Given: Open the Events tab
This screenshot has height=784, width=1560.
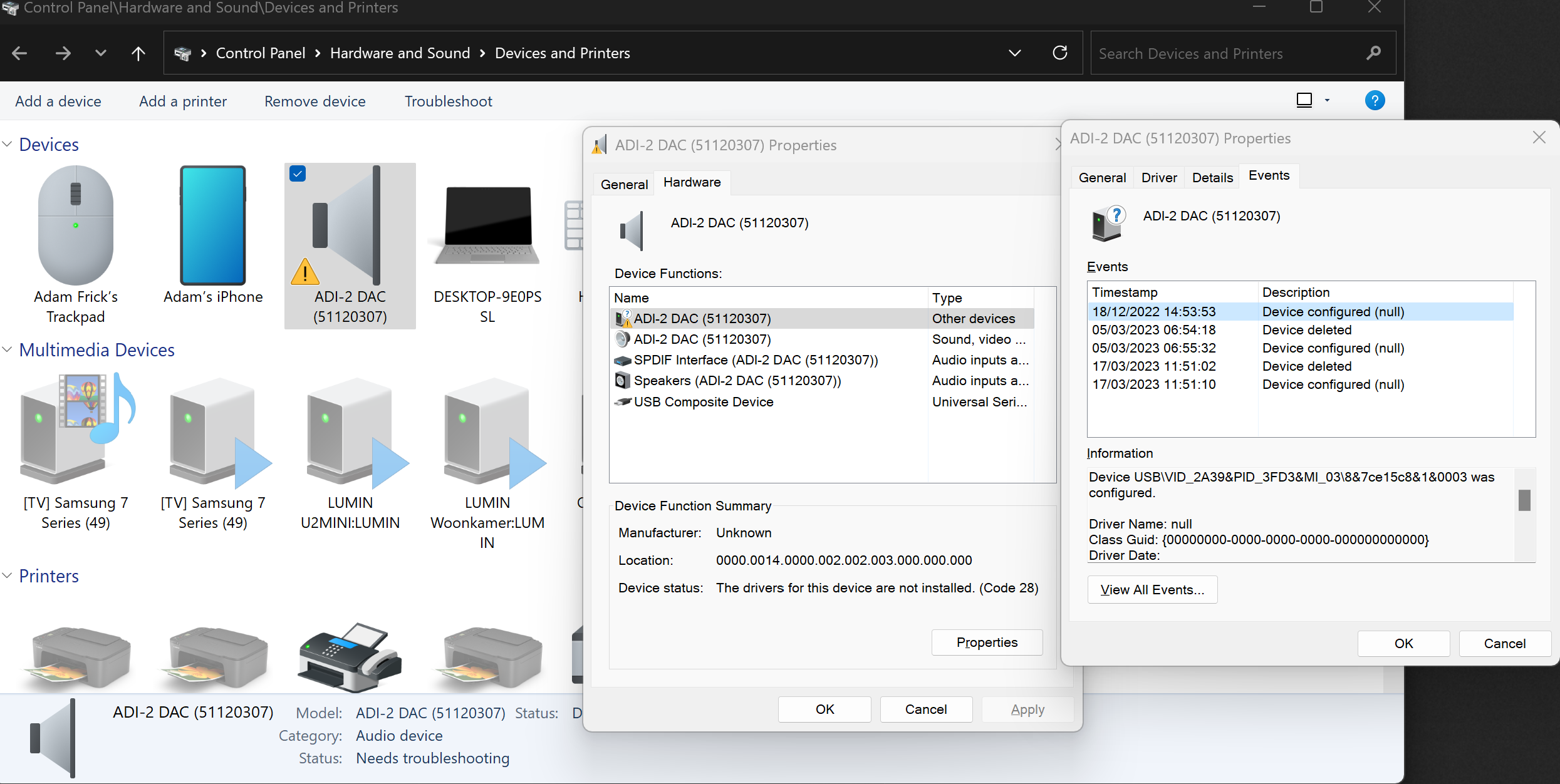Looking at the screenshot, I should pos(1269,176).
